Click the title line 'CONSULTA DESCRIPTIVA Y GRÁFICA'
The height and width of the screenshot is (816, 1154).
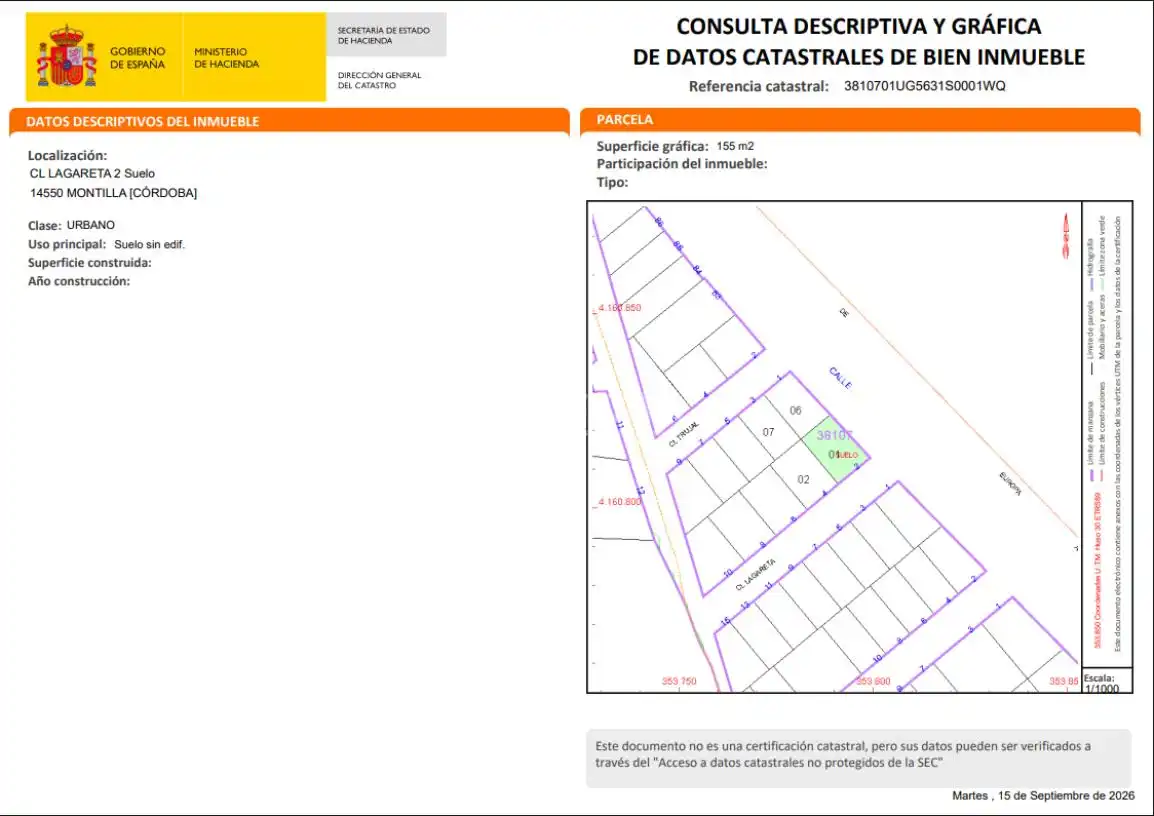(859, 26)
